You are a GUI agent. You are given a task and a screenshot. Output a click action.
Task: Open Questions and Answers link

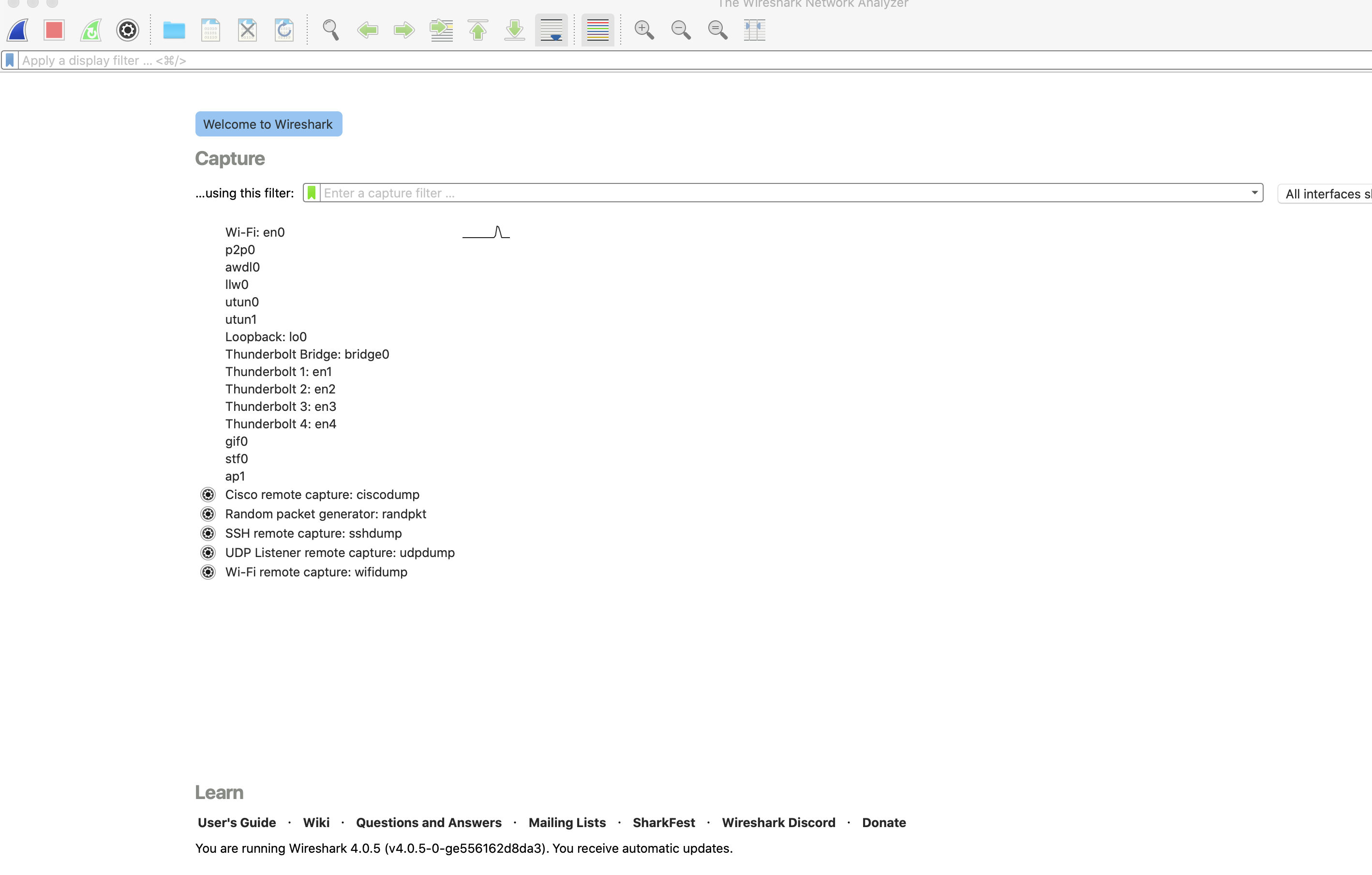pos(429,823)
